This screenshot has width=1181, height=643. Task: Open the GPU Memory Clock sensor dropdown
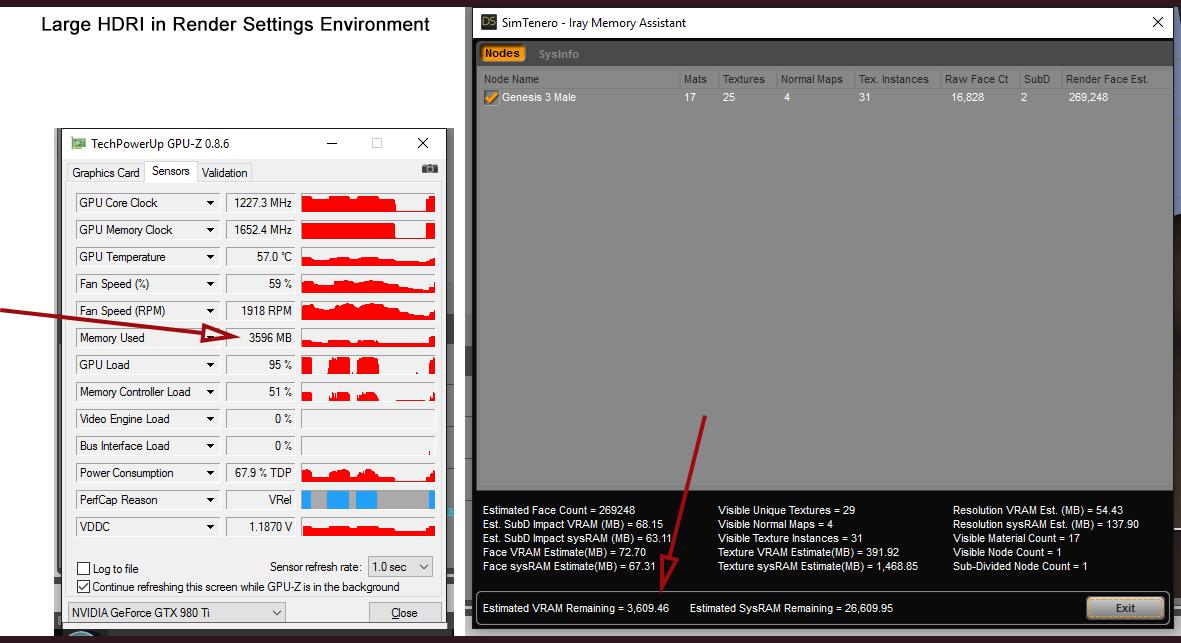click(x=210, y=230)
